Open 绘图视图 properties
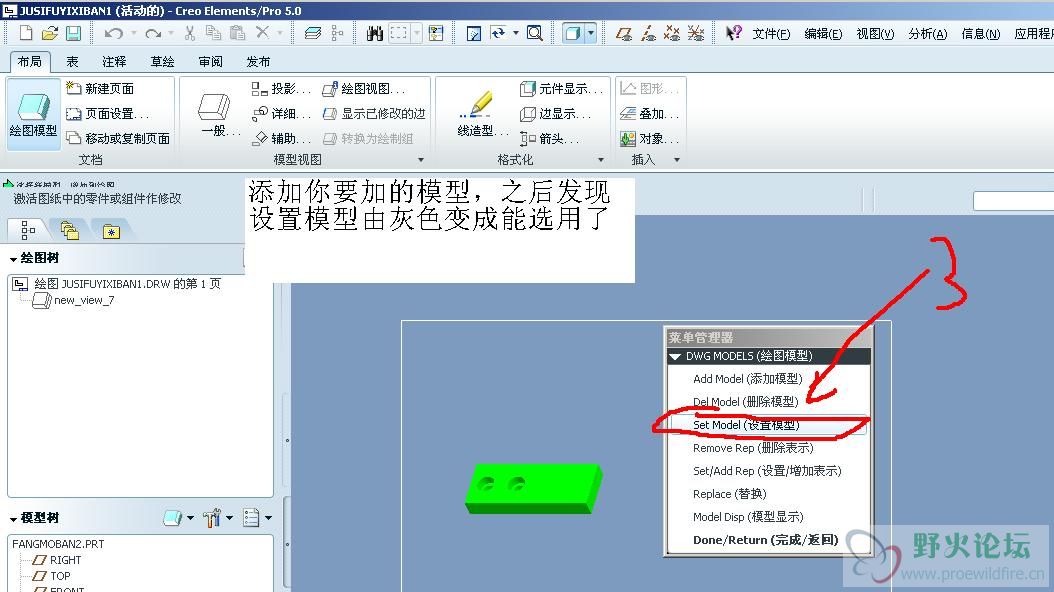The image size is (1054, 592). tap(364, 88)
